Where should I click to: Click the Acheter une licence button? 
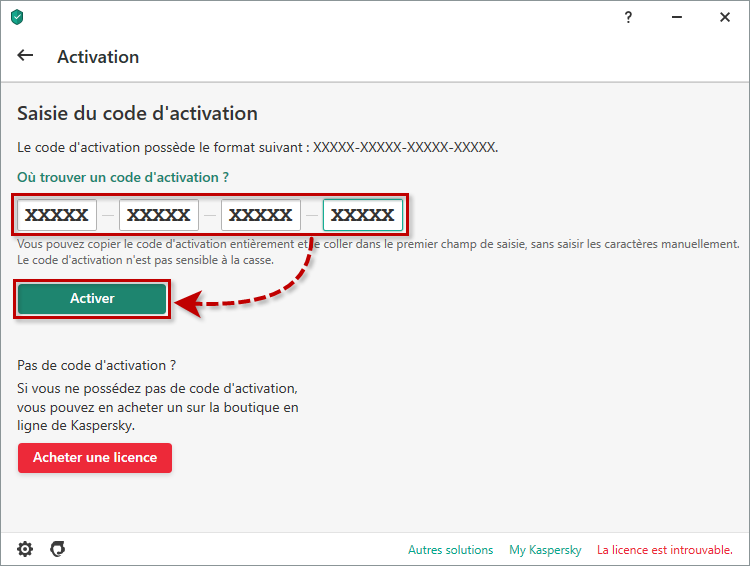click(x=95, y=458)
